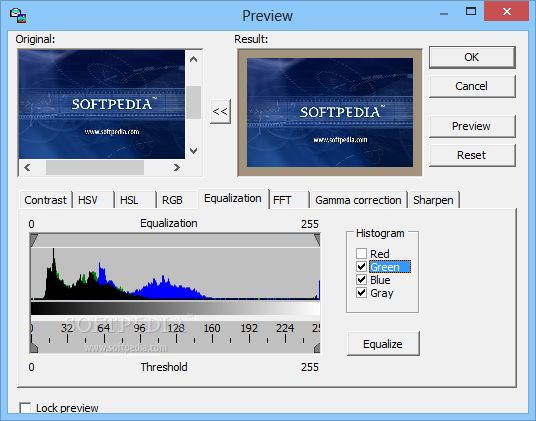Click the Preview button

pos(472,126)
